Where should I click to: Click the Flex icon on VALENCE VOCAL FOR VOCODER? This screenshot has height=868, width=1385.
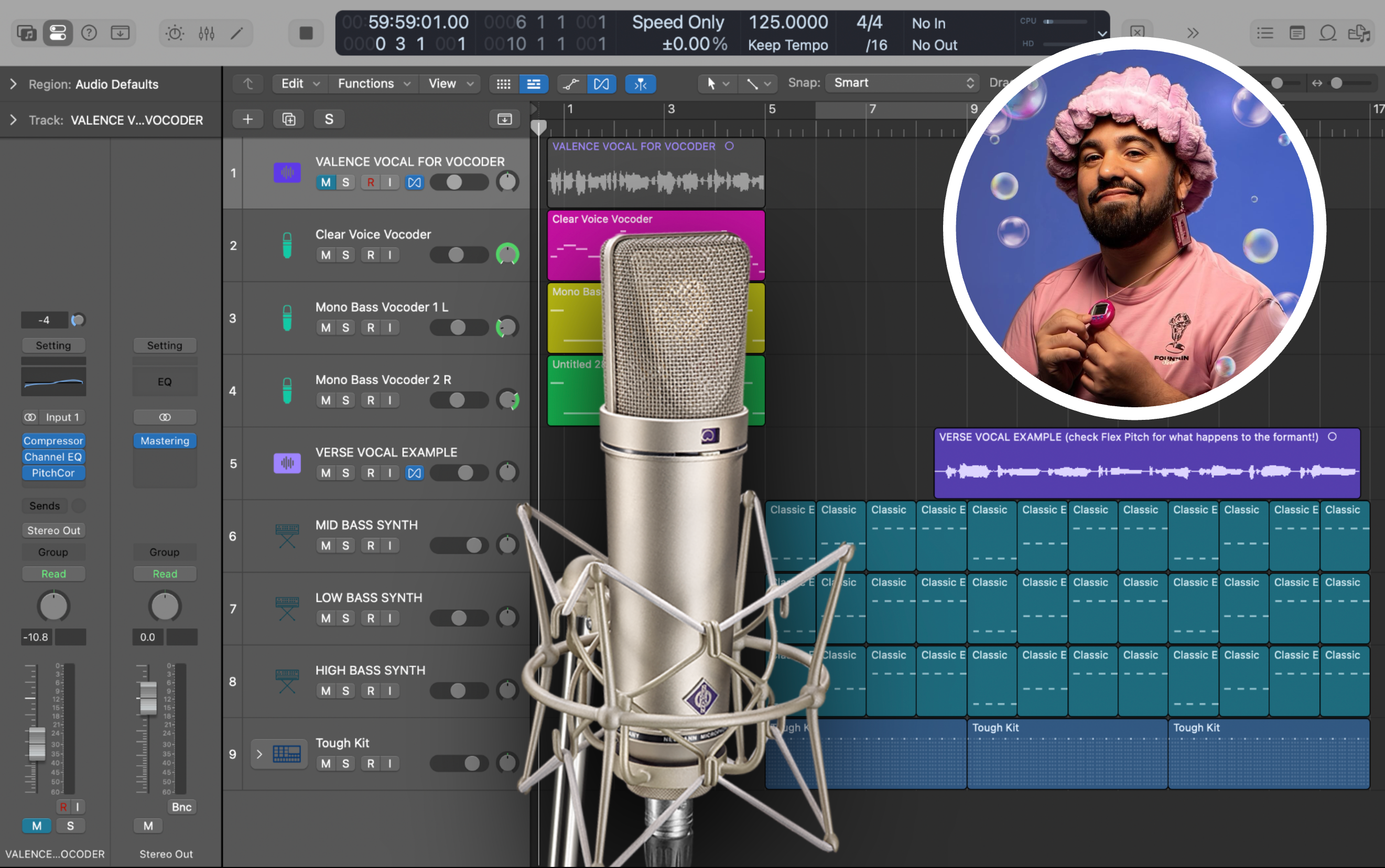414,182
